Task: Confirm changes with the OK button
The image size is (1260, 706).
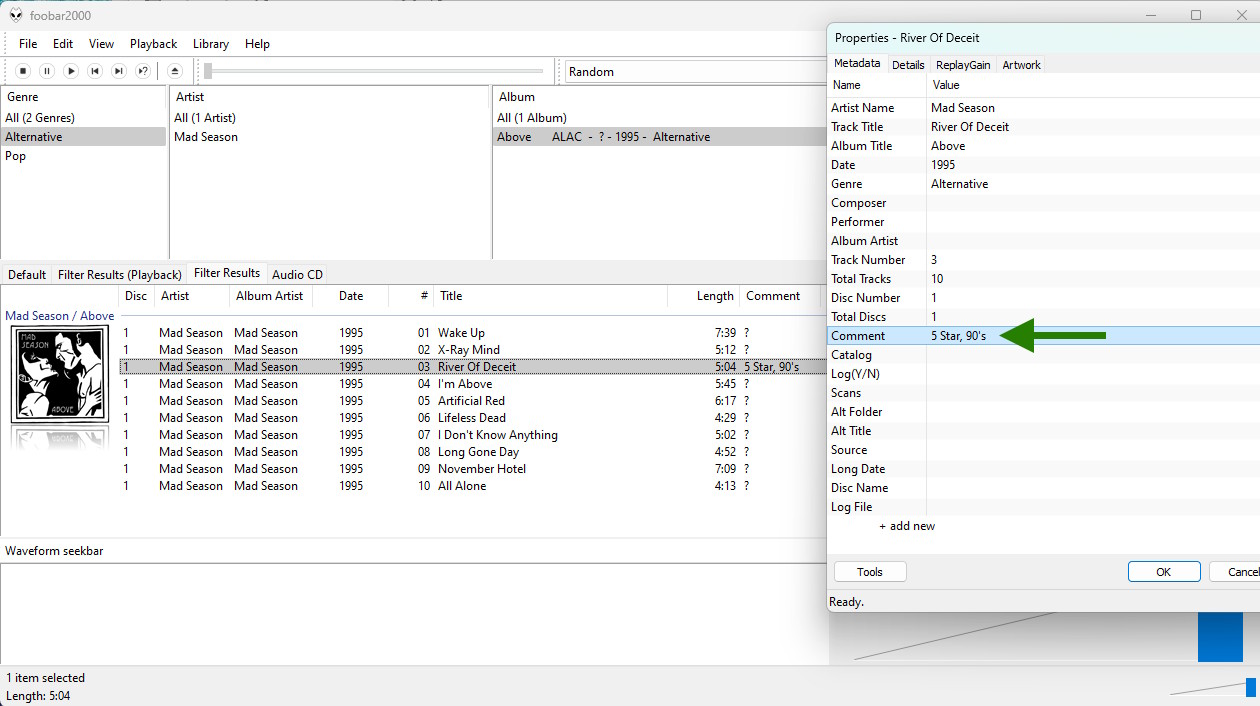Action: 1163,572
